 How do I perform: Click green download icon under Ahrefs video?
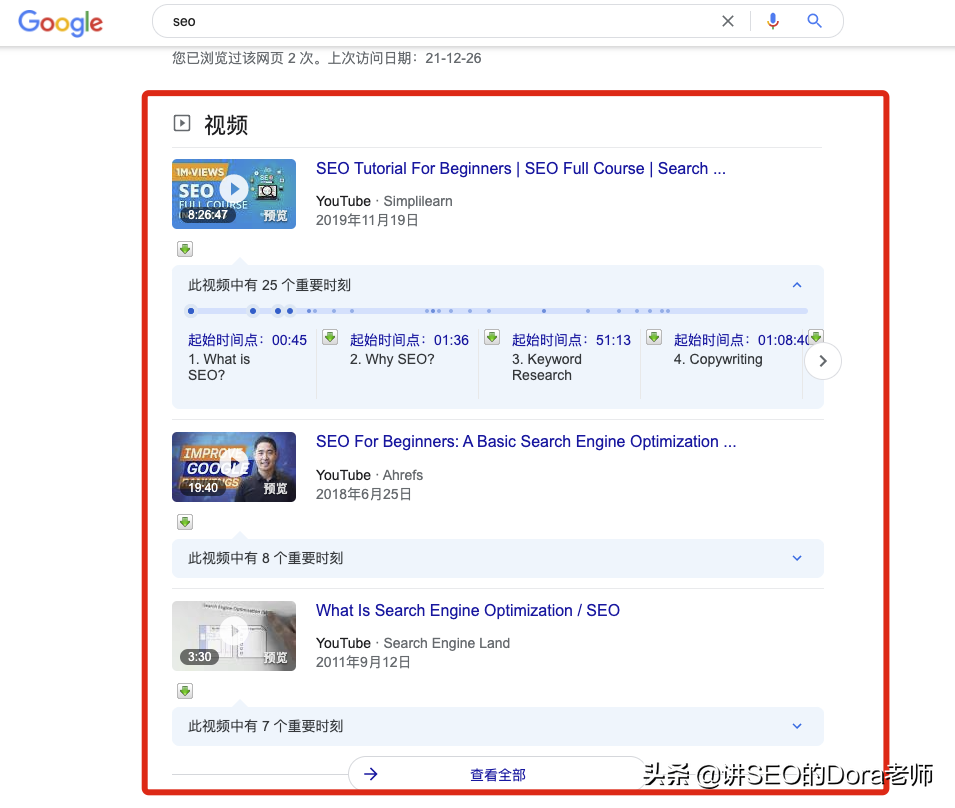pos(185,522)
